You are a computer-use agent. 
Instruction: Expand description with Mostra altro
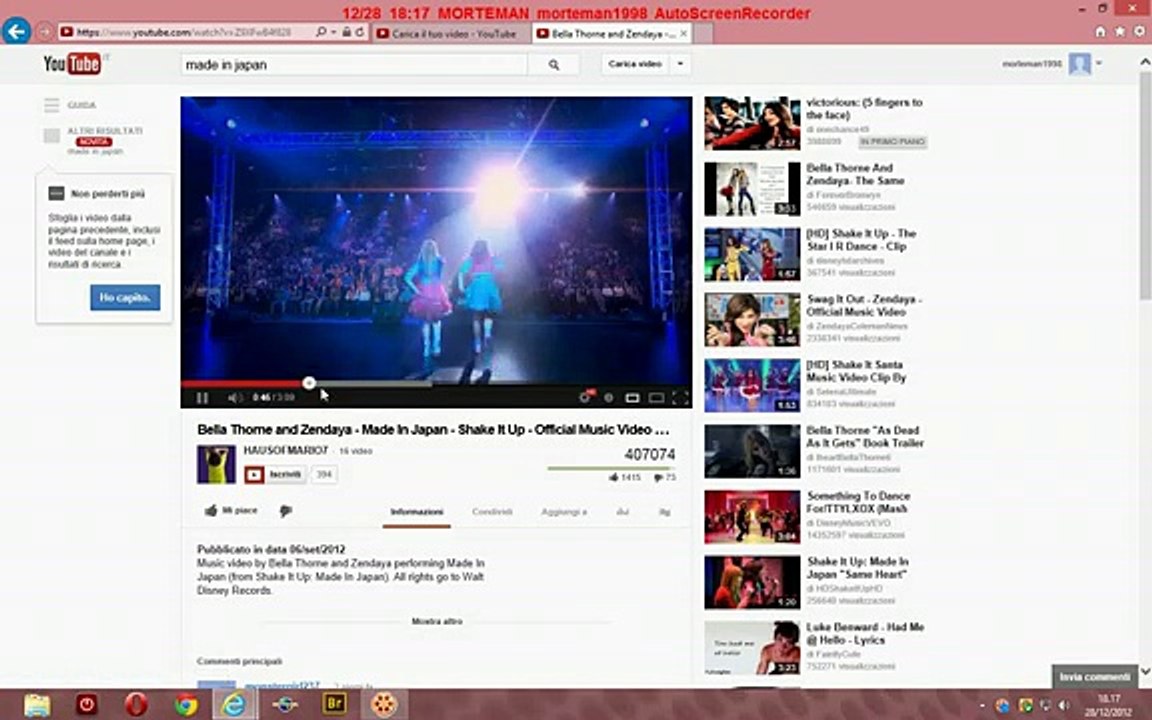coord(436,622)
